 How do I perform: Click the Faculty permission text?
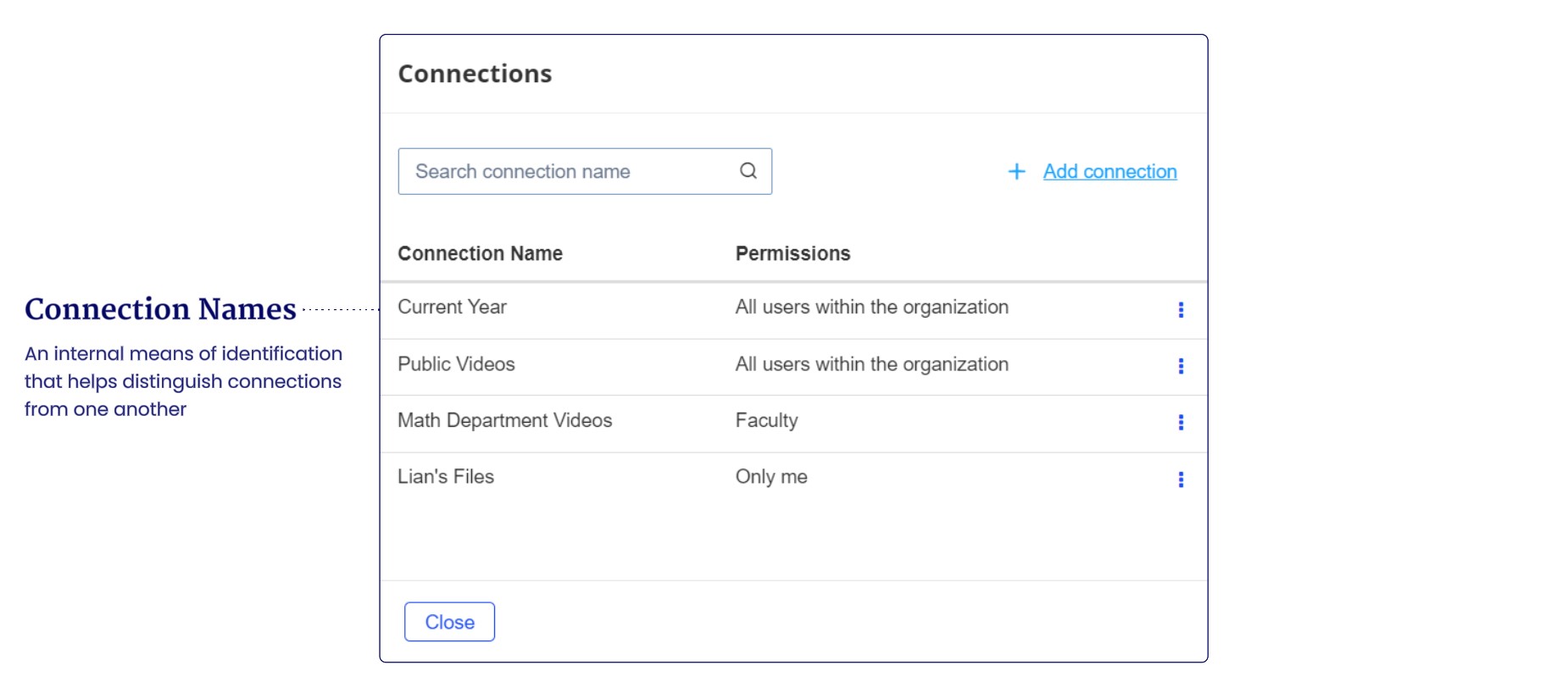[766, 420]
